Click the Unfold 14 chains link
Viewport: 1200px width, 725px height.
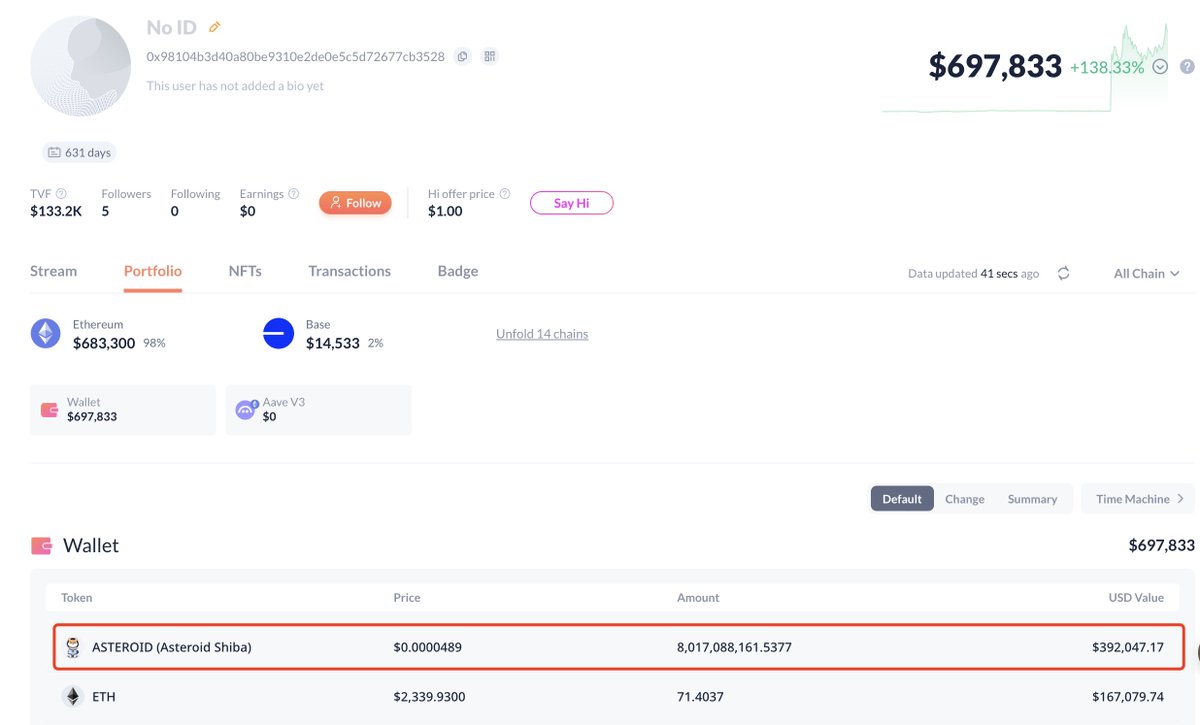point(542,334)
